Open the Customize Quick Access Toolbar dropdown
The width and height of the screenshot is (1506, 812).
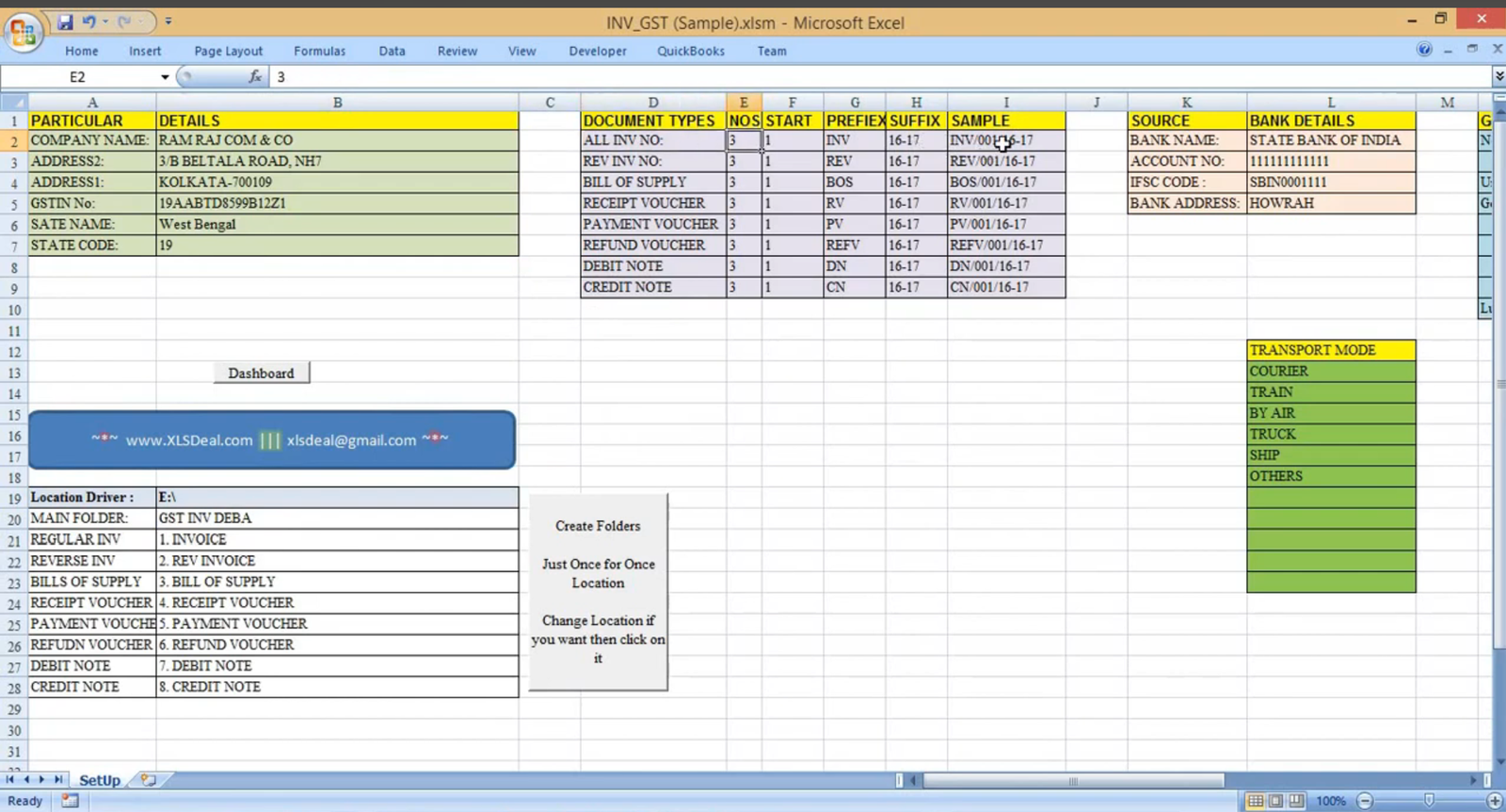pos(168,22)
